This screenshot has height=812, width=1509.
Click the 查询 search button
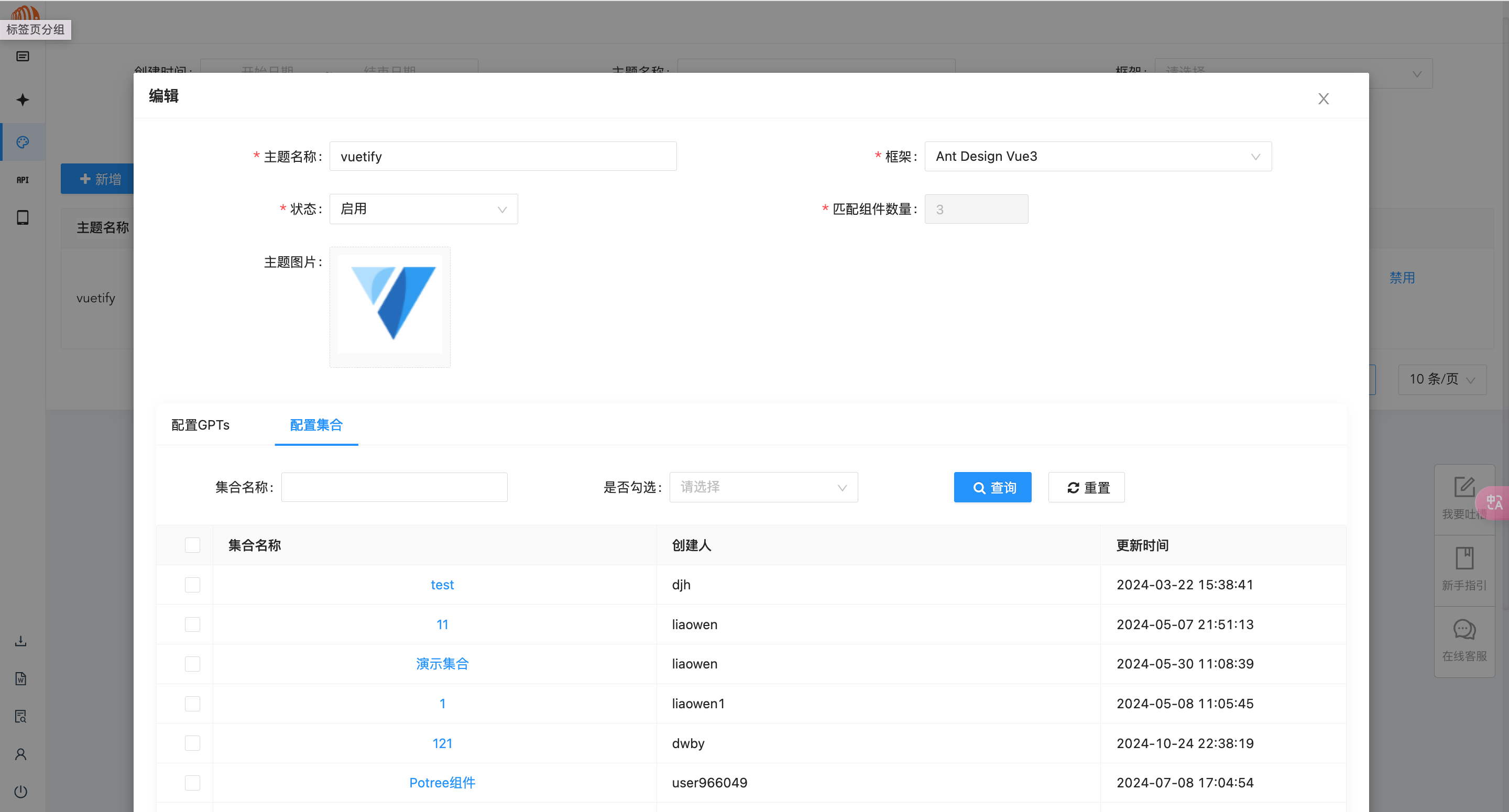point(992,487)
